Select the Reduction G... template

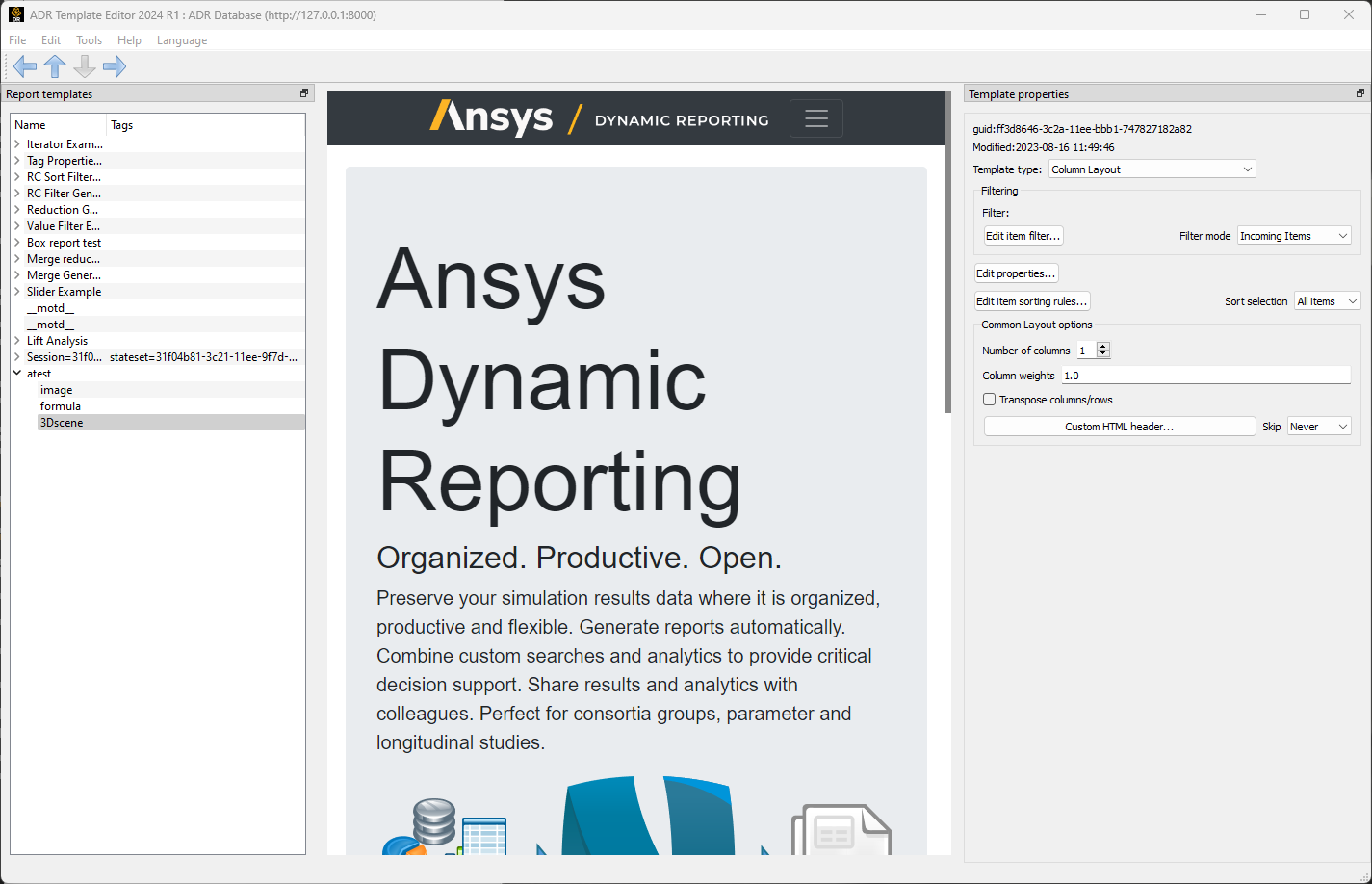63,210
